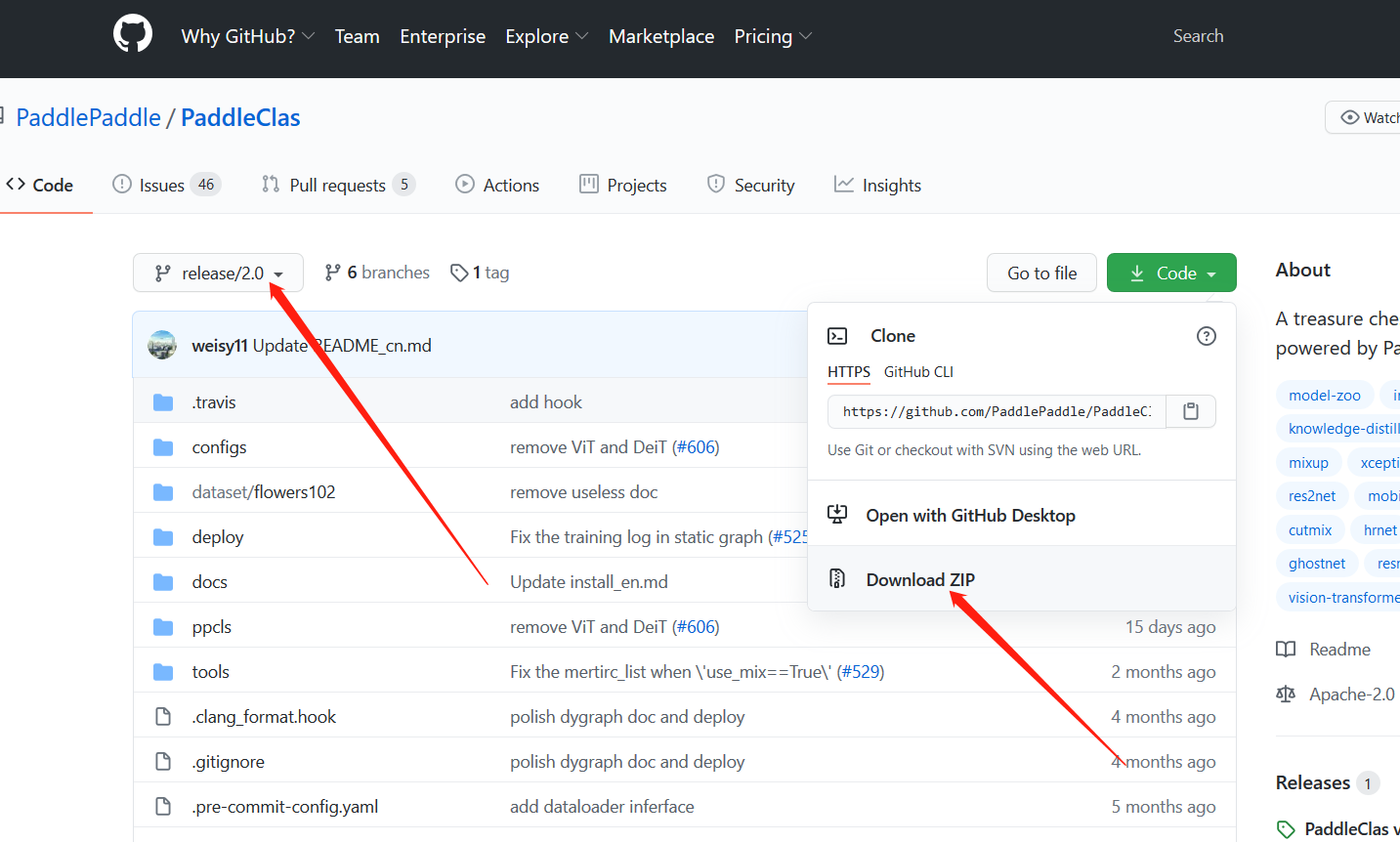The image size is (1400, 842).
Task: Open the Releases heading link
Action: 1312,782
